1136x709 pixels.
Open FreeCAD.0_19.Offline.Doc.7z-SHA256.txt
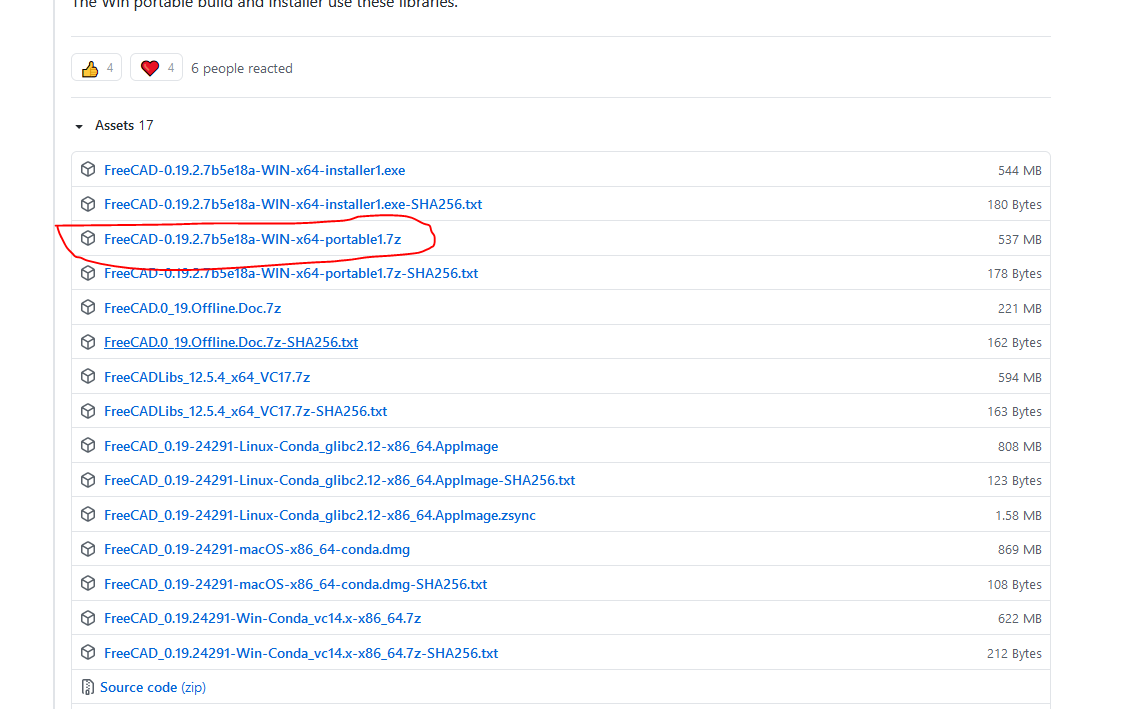click(230, 342)
